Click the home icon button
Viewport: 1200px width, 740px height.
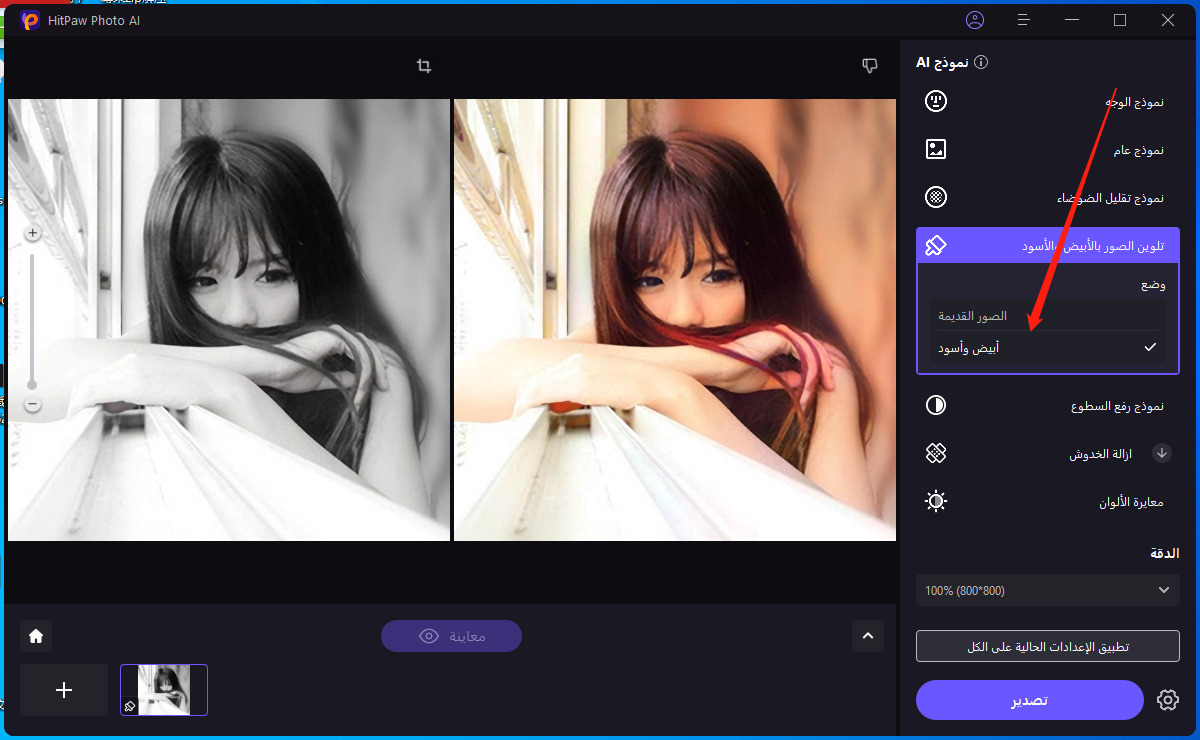[36, 636]
